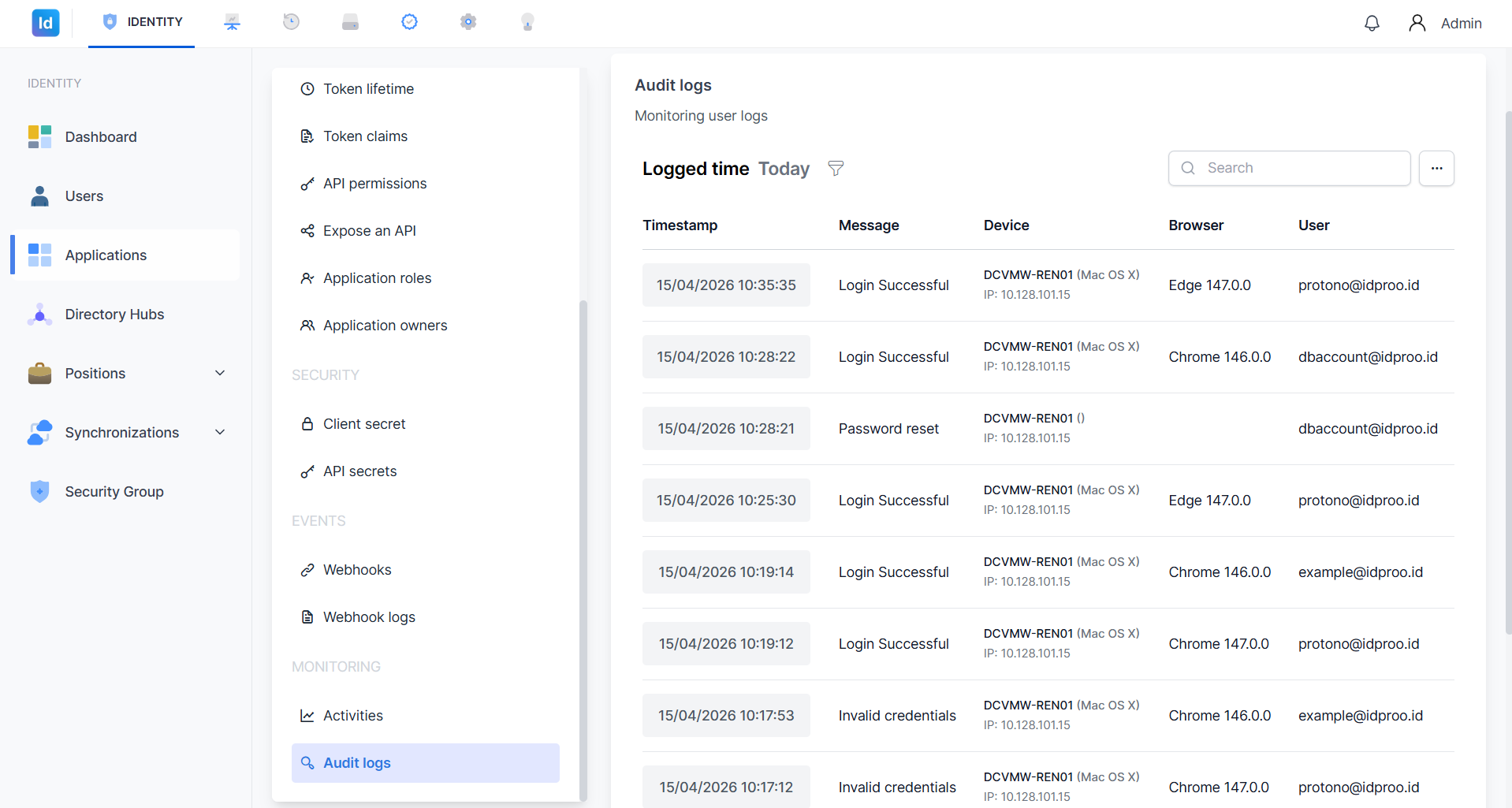Click the Id app logo
Image resolution: width=1512 pixels, height=808 pixels.
coord(46,23)
